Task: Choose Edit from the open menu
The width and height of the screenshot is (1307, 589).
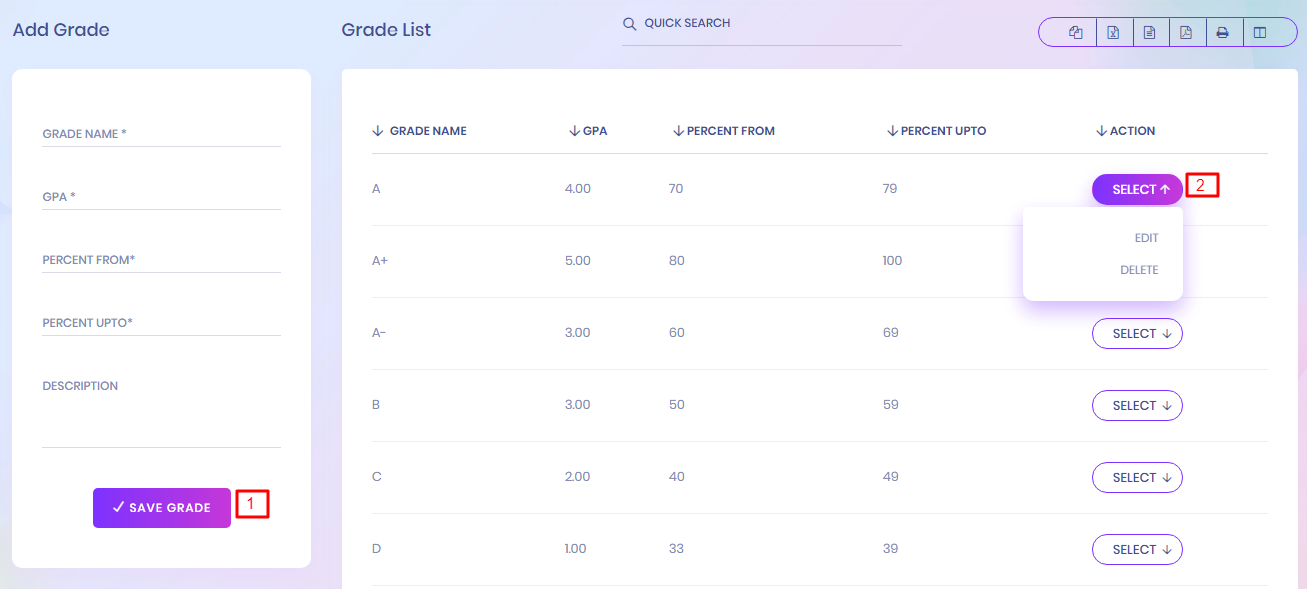Action: 1146,238
